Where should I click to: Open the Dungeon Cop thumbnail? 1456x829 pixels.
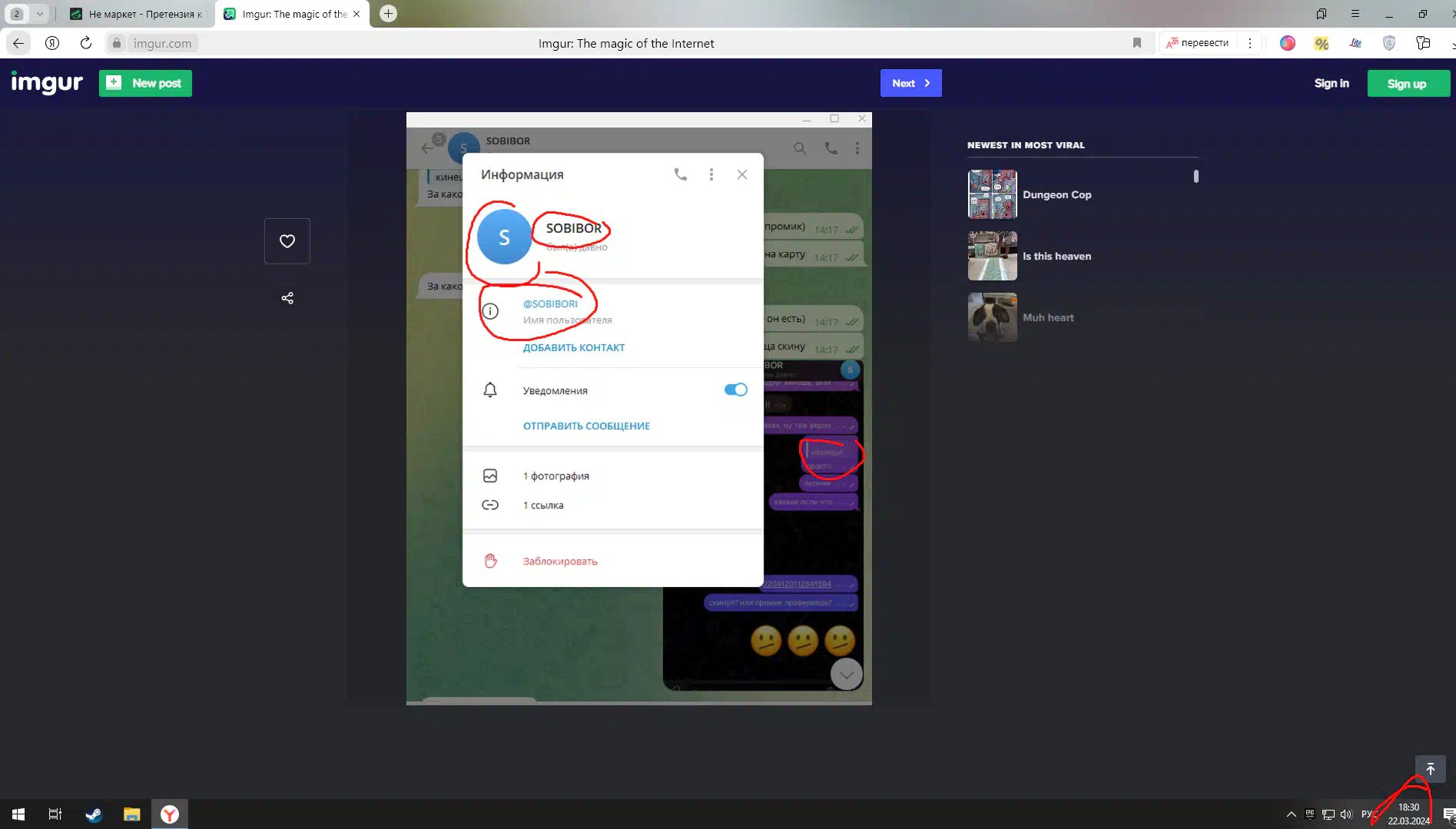992,194
